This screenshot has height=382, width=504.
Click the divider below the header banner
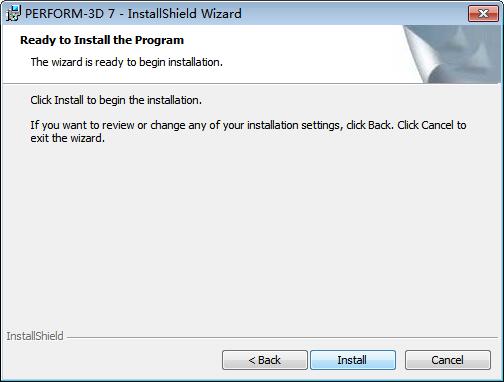click(252, 83)
